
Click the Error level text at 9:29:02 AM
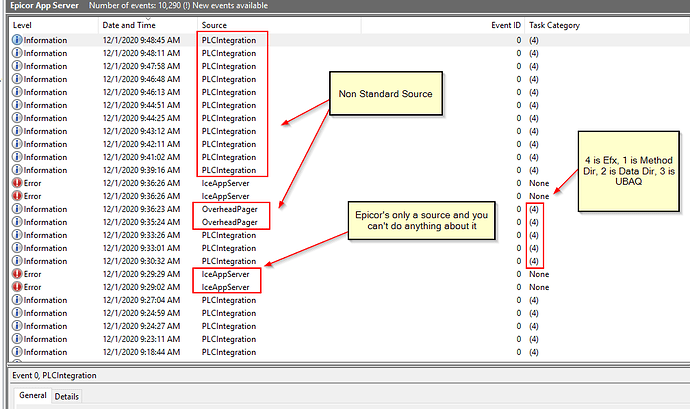click(32, 287)
